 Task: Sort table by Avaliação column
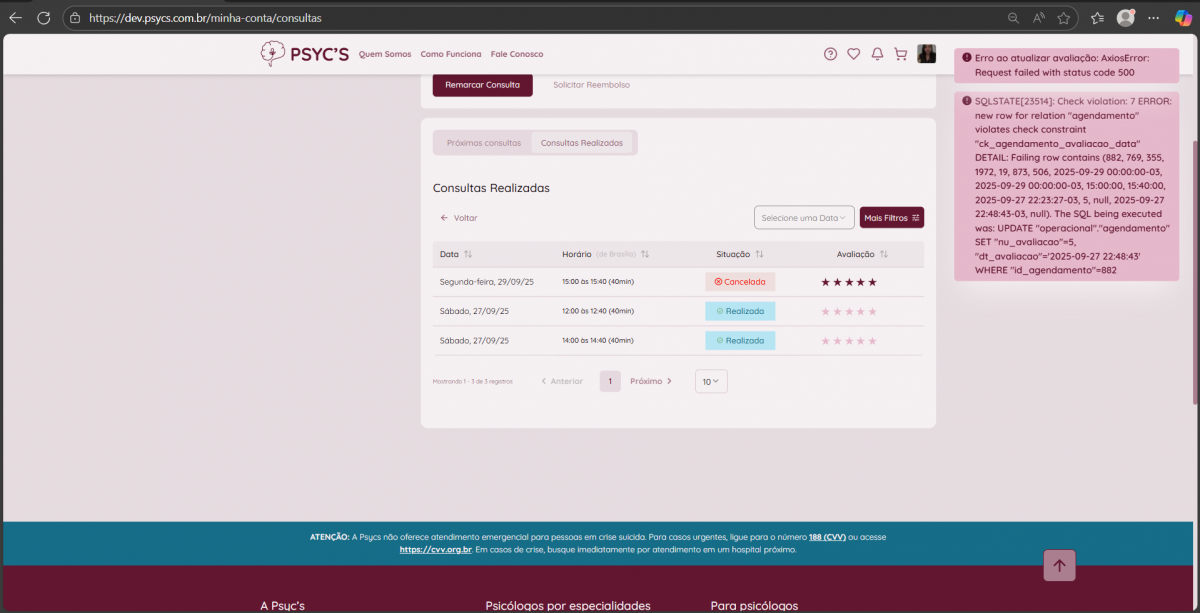[x=883, y=254]
